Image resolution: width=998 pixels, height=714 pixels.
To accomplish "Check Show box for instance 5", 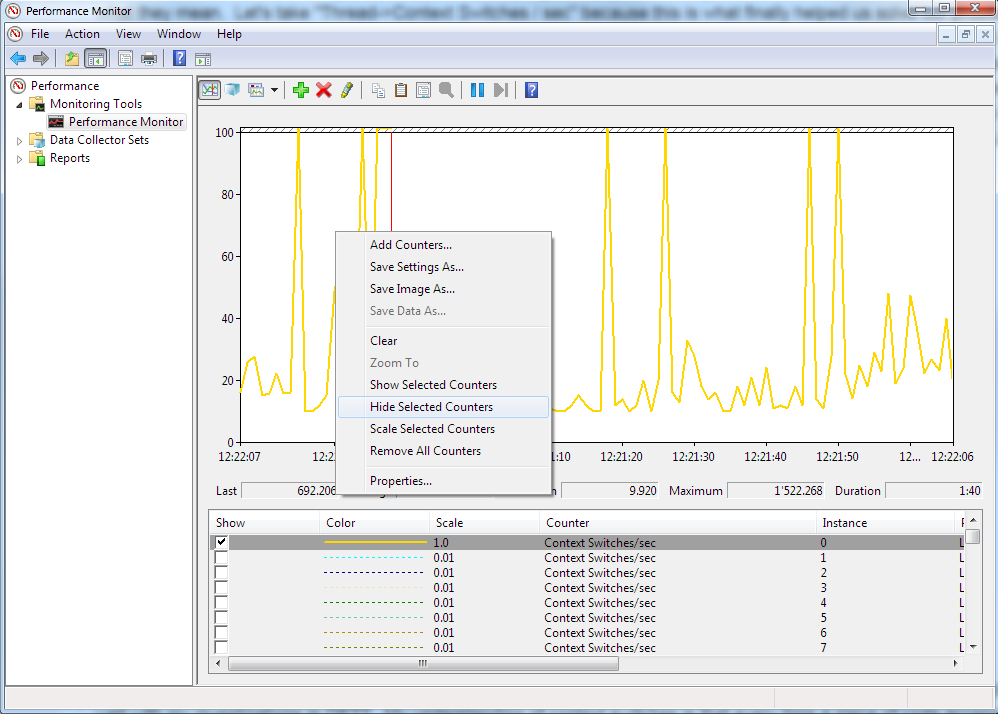I will pos(221,617).
